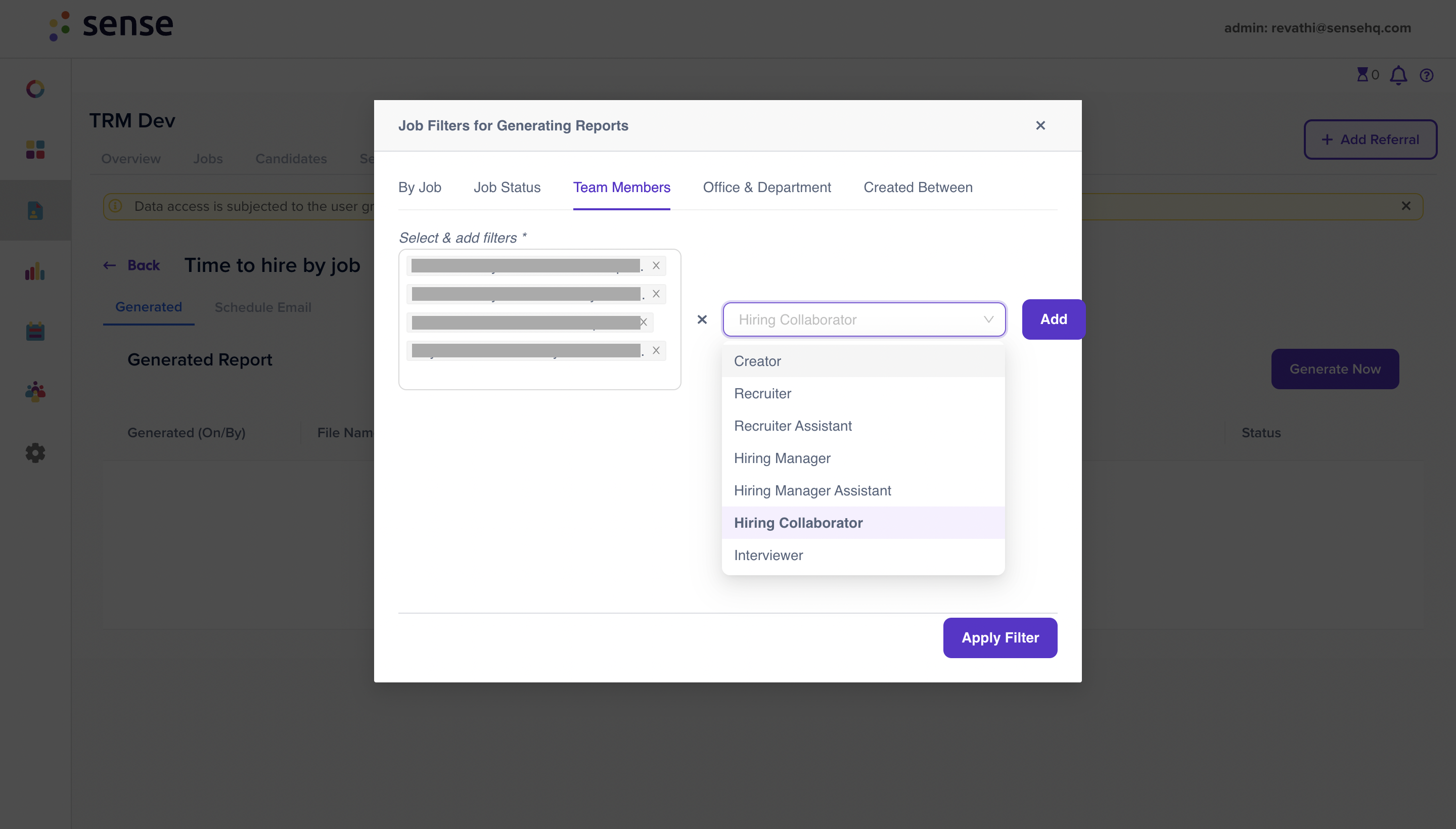Click the hourglass pending tasks icon
This screenshot has height=829, width=1456.
tap(1361, 75)
